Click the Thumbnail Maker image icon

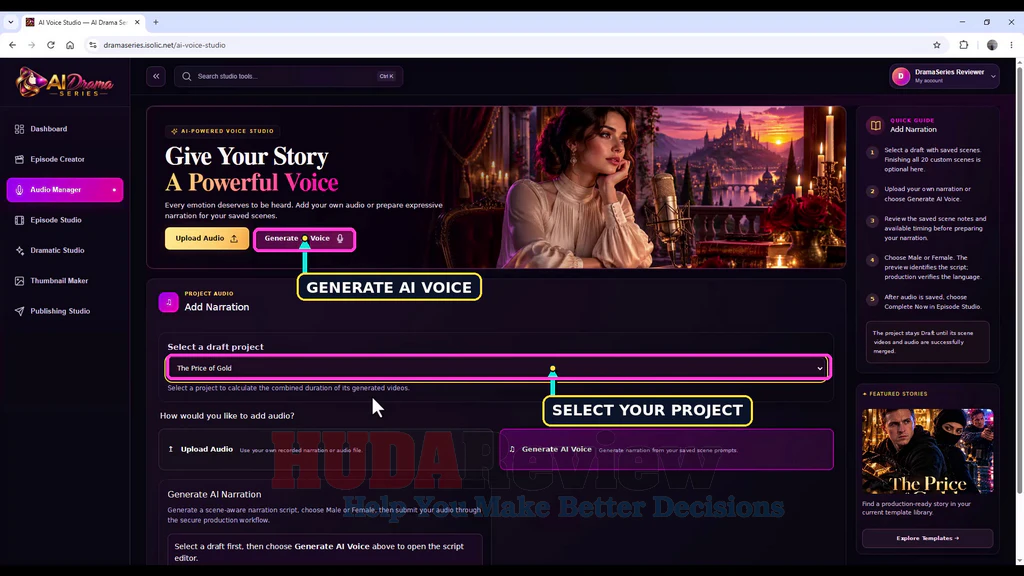19,281
